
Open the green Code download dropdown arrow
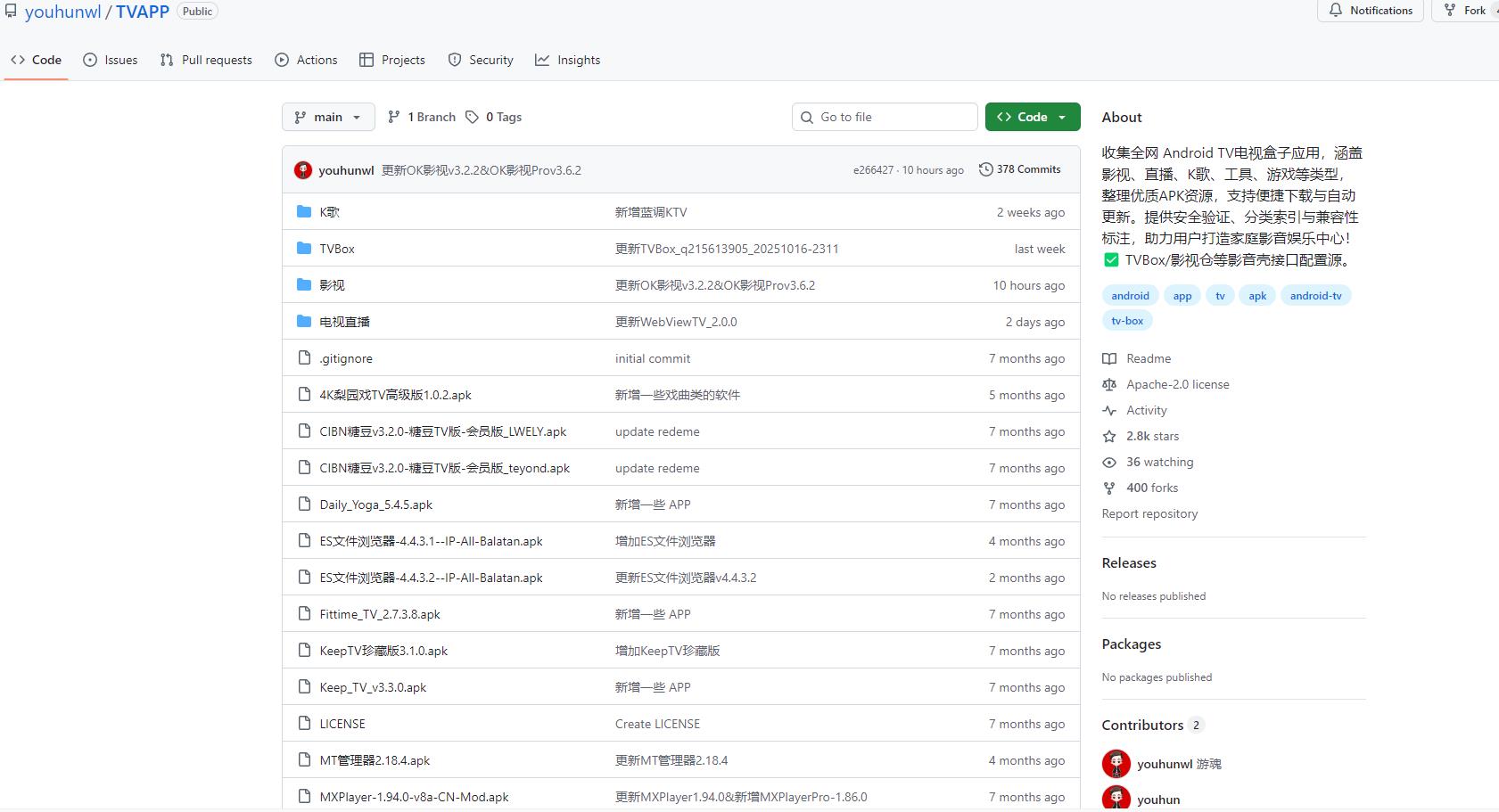[x=1060, y=117]
